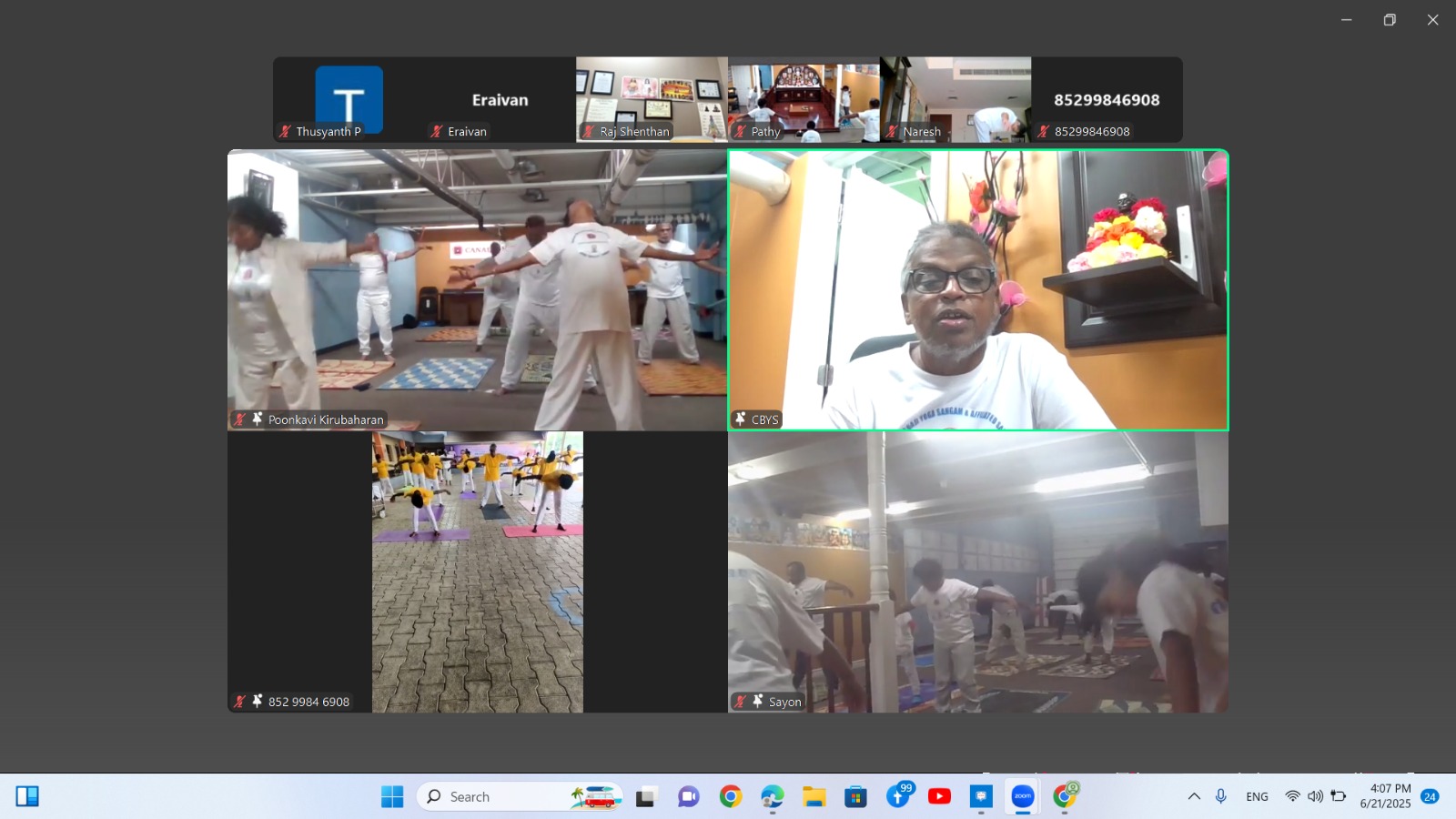Click Raj Shenthan's thumbnail in top strip
This screenshot has height=819, width=1456.
coord(652,99)
